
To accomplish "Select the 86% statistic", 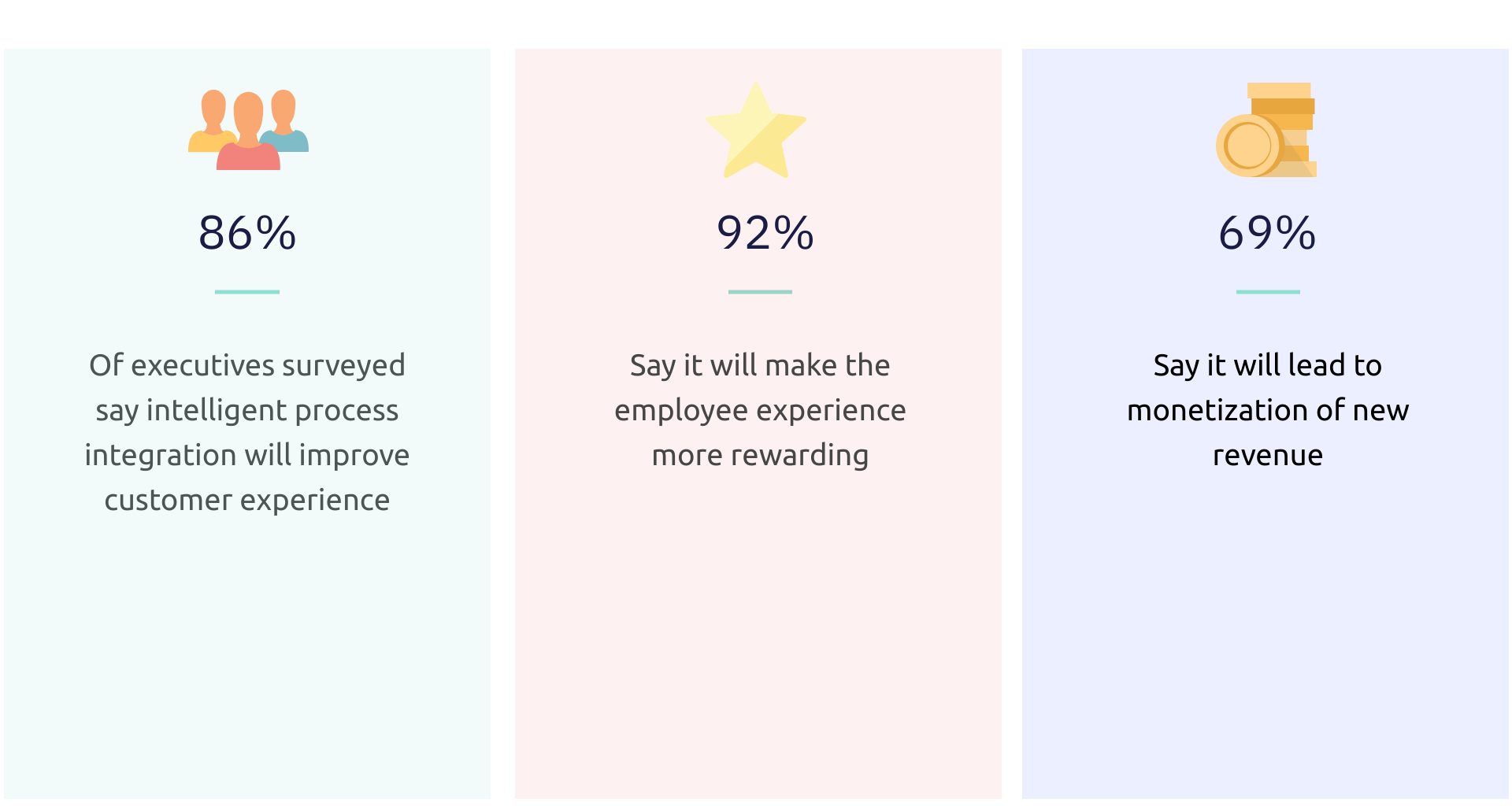I will tap(247, 233).
